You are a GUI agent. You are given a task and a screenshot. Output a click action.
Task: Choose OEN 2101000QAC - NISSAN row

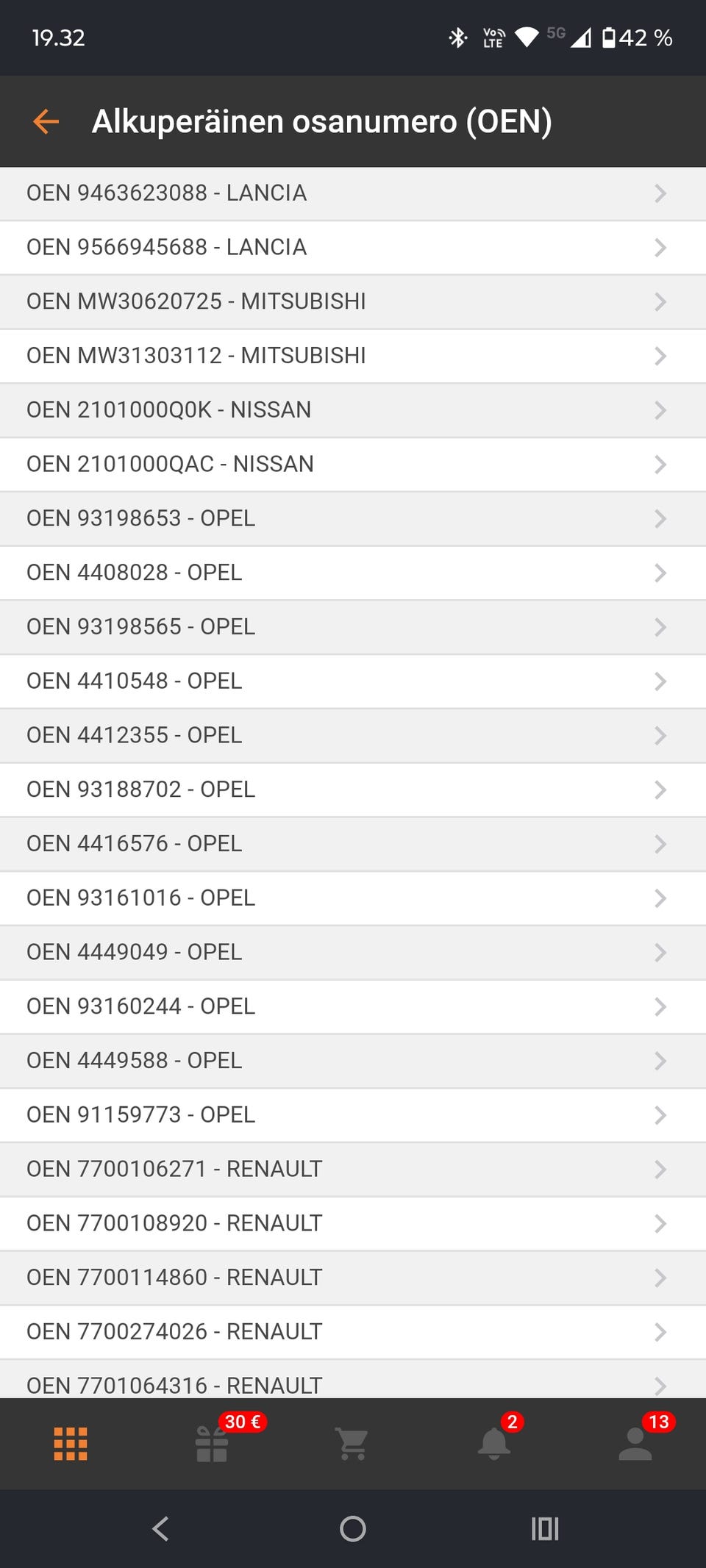click(171, 464)
